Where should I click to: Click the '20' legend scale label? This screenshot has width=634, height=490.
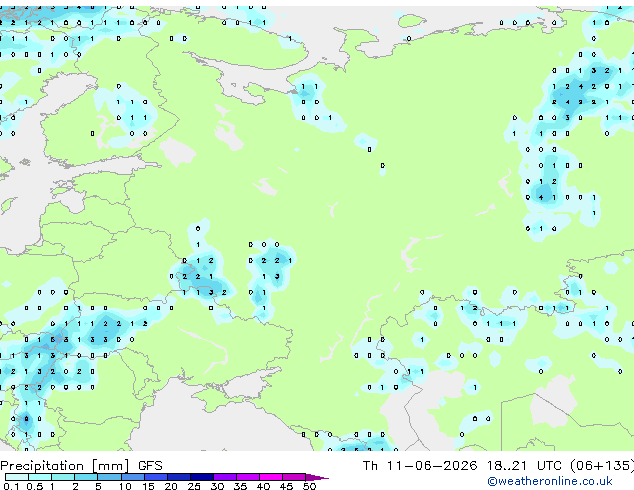coord(171,486)
